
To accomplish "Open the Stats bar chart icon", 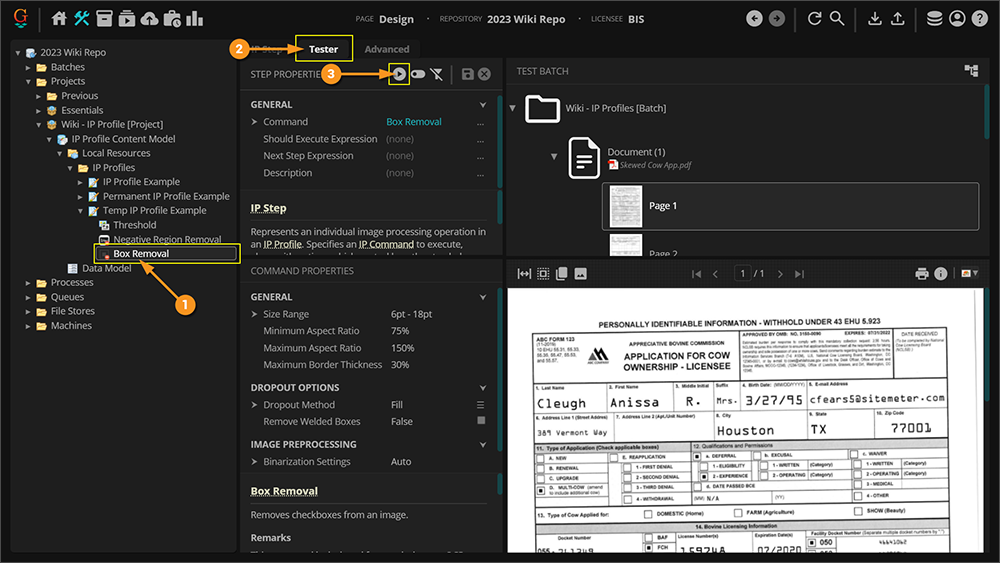I will pyautogui.click(x=195, y=18).
